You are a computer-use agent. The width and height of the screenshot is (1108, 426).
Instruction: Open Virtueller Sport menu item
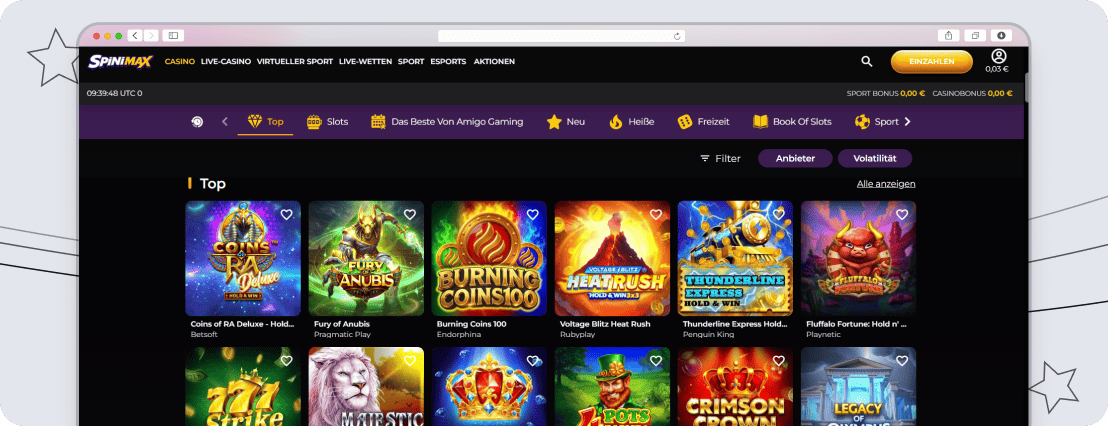(x=295, y=61)
